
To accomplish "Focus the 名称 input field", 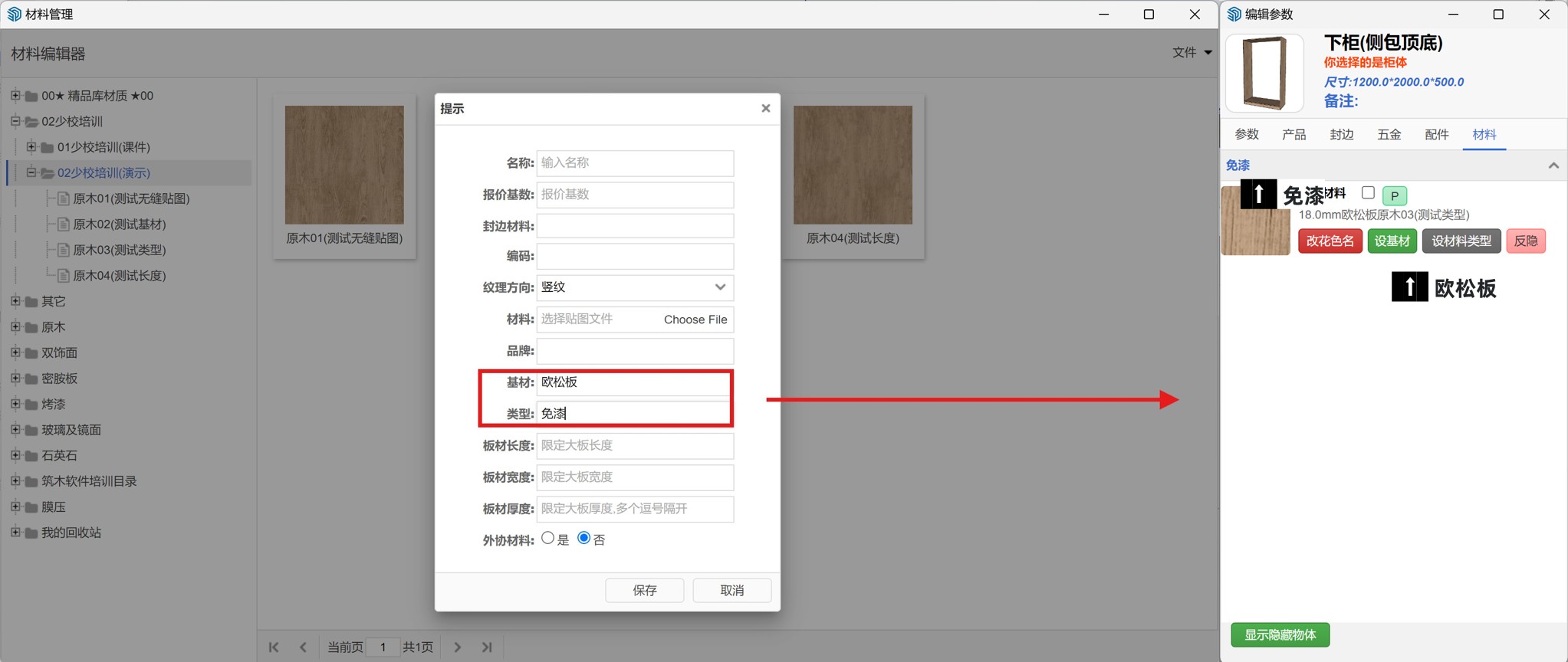I will pos(635,163).
